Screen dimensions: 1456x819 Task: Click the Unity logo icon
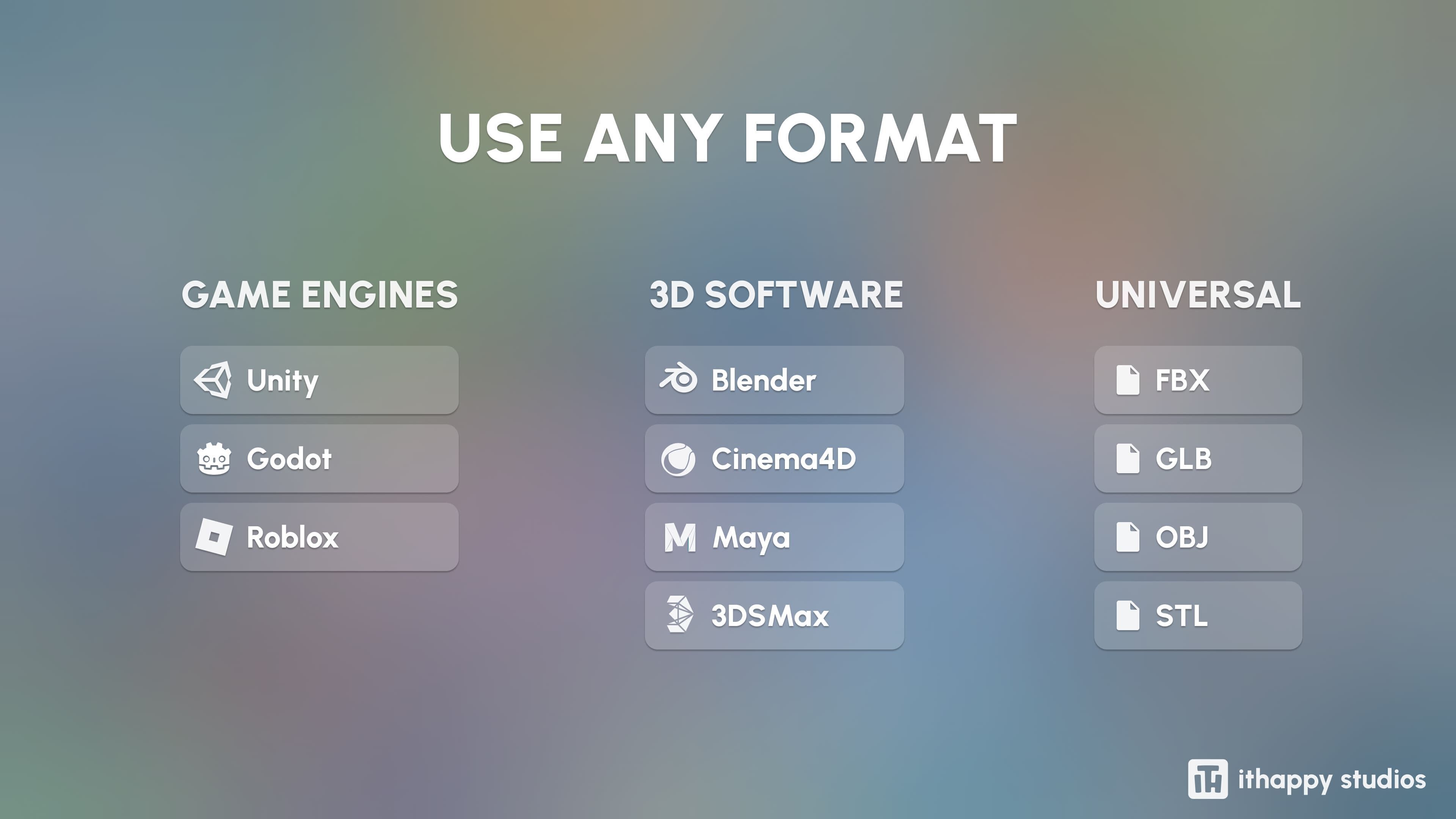coord(213,380)
